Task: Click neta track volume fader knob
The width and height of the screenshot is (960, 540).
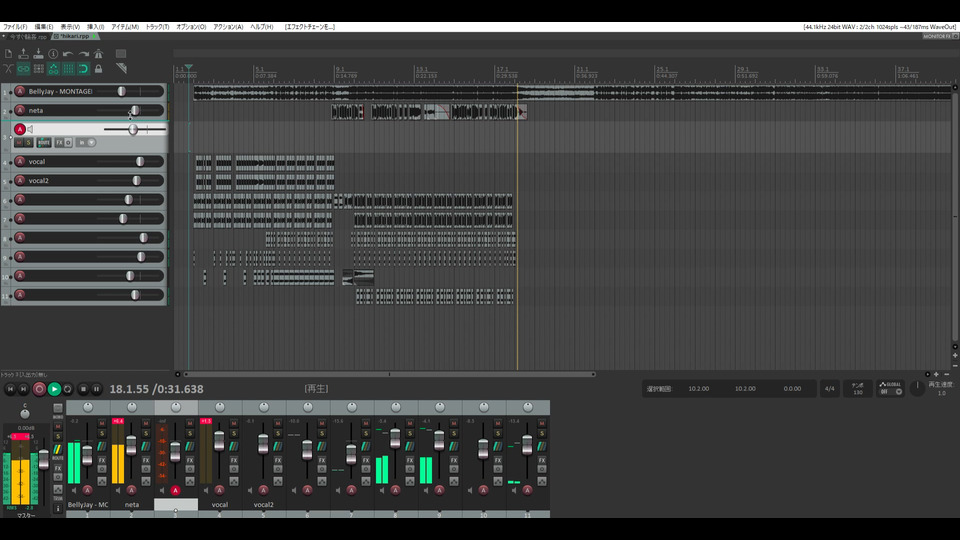Action: point(134,110)
